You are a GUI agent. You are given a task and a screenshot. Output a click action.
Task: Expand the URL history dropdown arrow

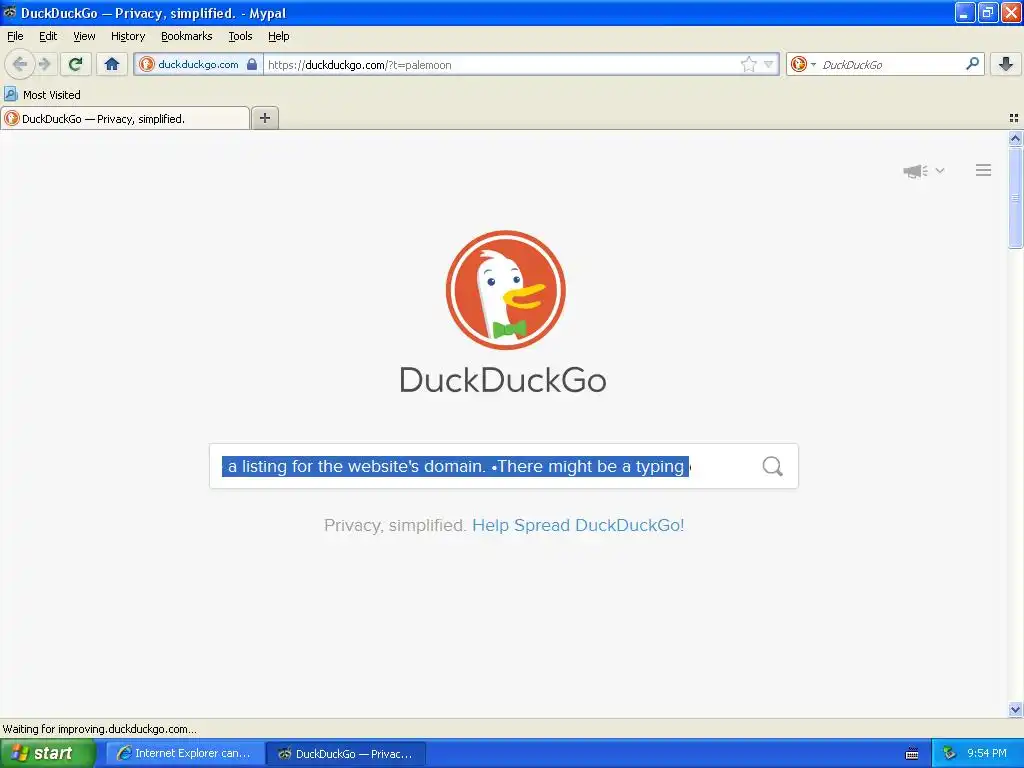tap(769, 64)
